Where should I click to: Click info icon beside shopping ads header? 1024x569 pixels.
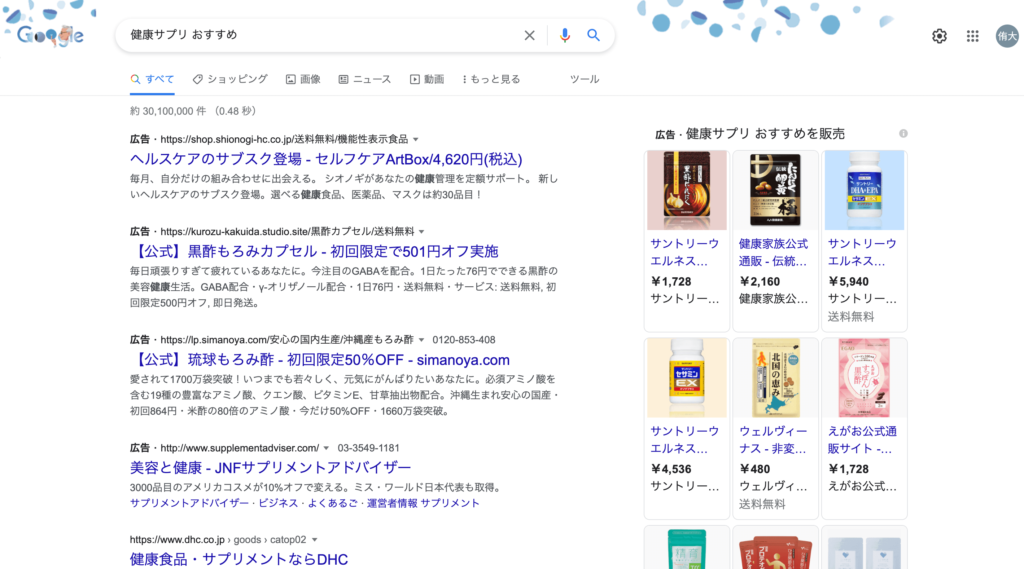click(x=903, y=133)
